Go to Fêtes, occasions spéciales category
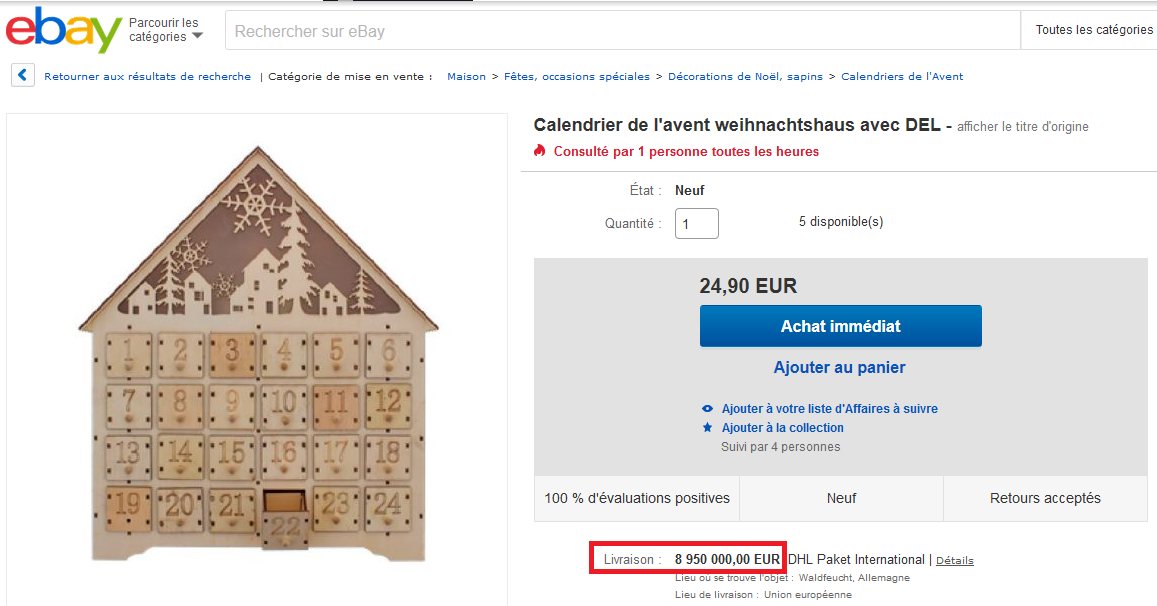 coord(576,77)
